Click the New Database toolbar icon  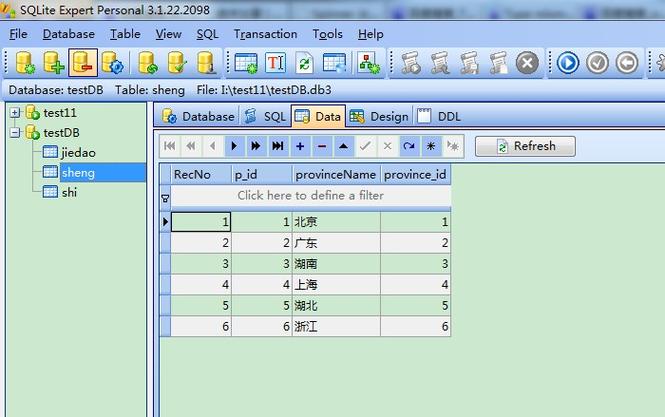coord(25,63)
